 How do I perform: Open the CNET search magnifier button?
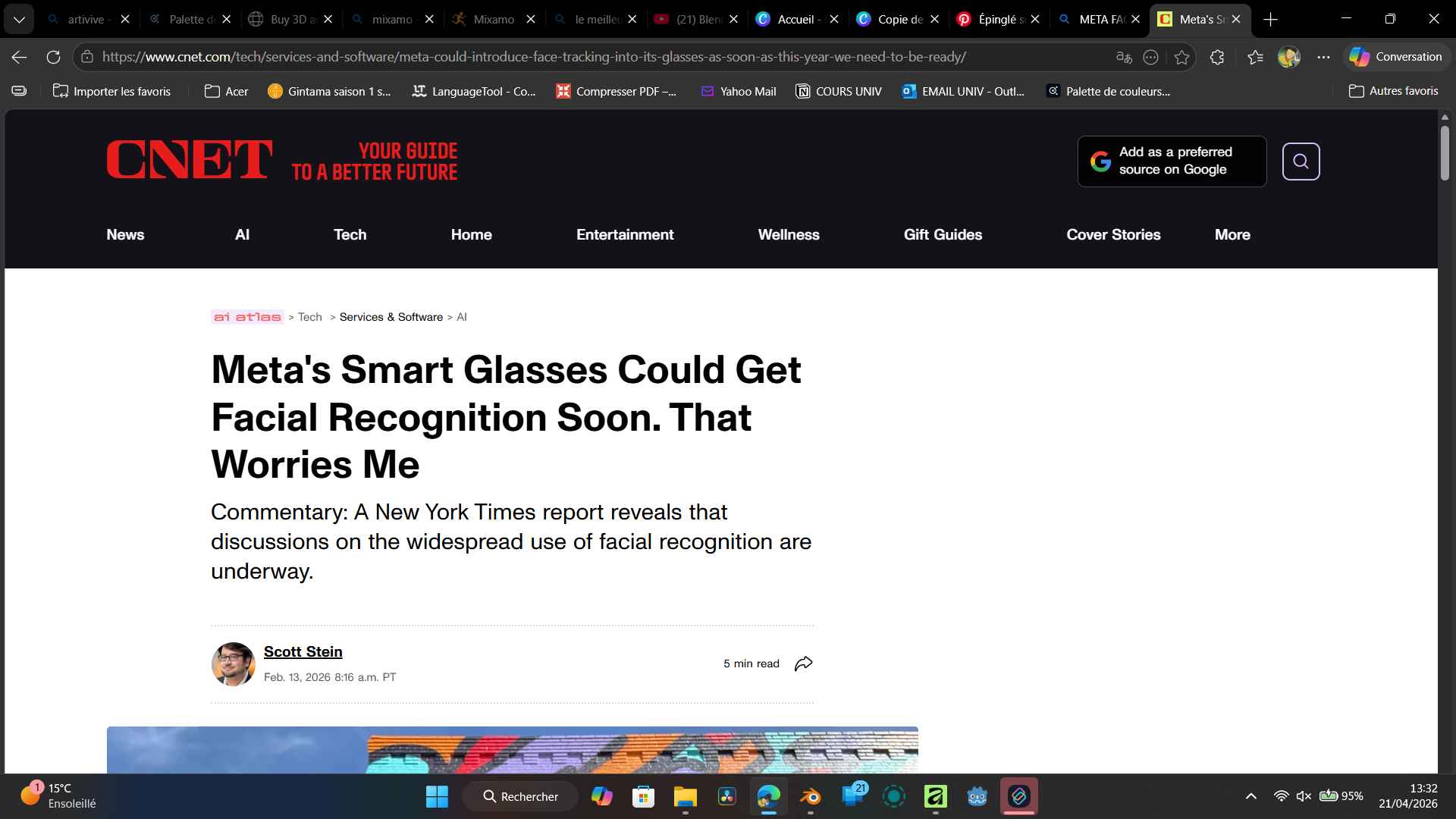pos(1301,161)
